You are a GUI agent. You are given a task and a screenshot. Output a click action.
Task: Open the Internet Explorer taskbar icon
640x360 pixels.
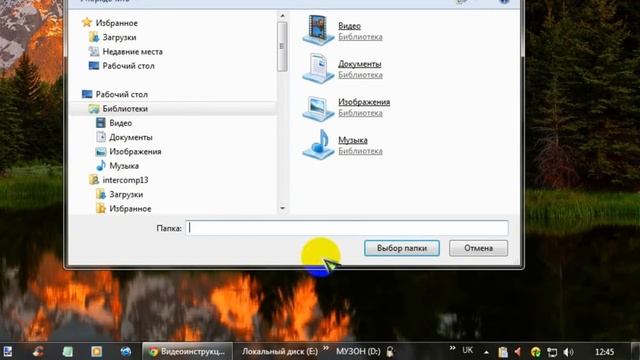[126, 351]
